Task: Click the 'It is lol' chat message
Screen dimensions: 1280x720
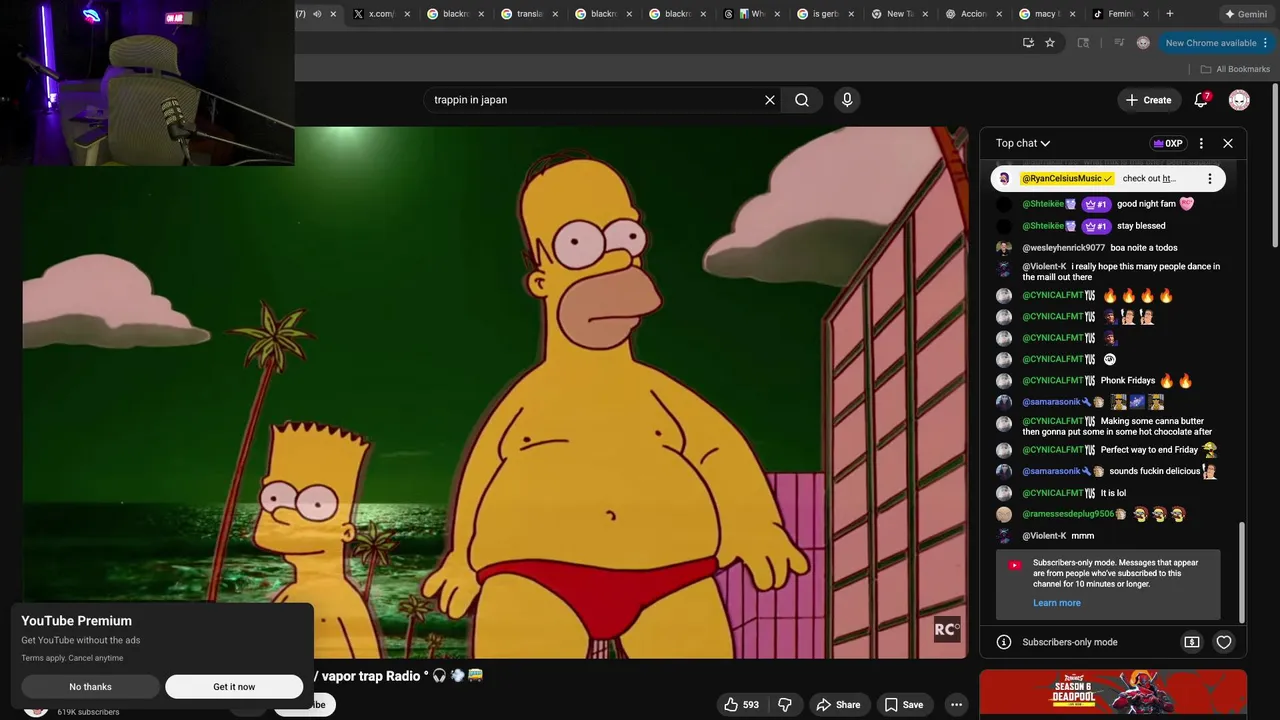Action: pyautogui.click(x=1113, y=493)
